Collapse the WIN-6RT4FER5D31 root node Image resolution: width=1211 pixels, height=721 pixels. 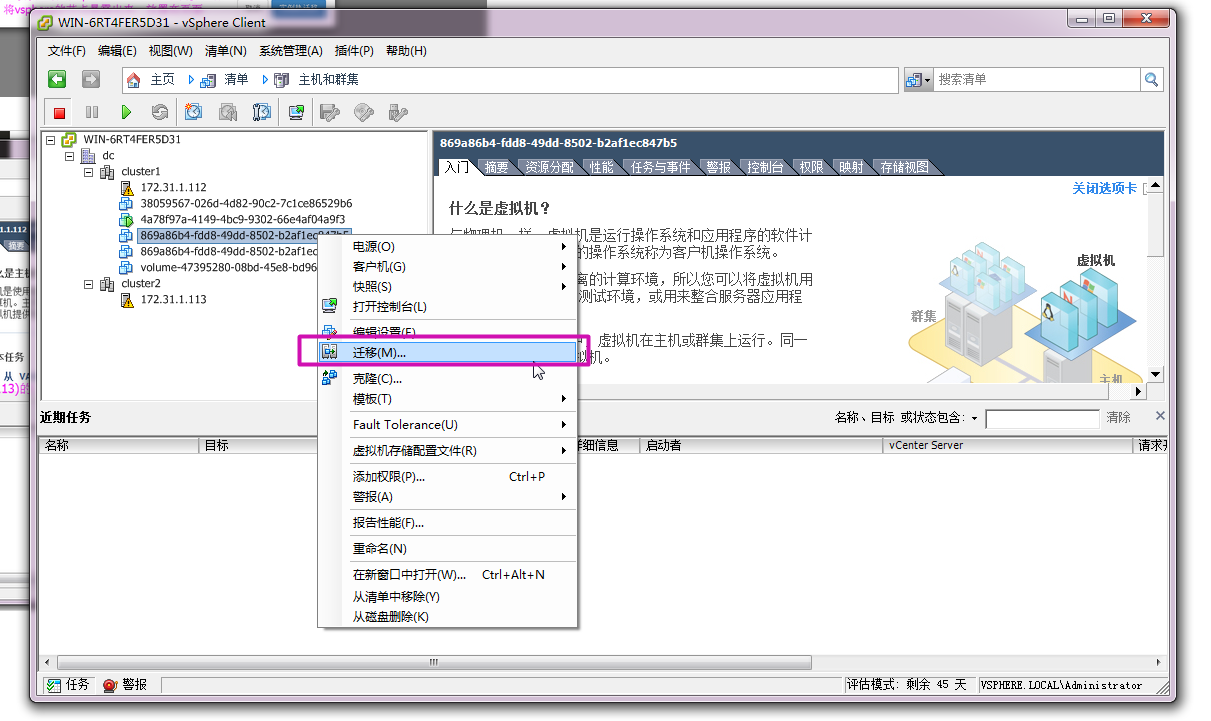coord(50,140)
